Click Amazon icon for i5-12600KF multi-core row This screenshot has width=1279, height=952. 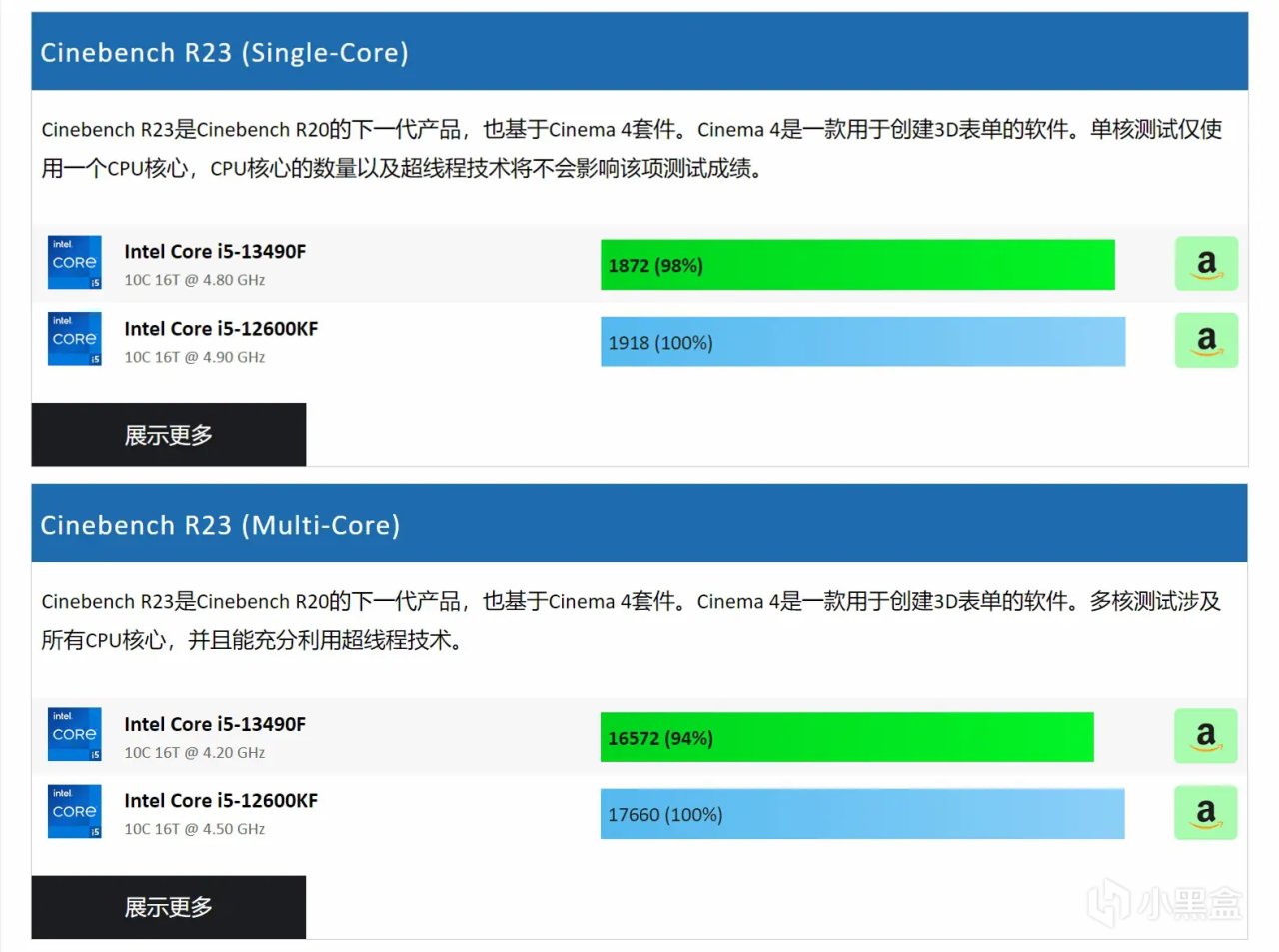coord(1206,813)
